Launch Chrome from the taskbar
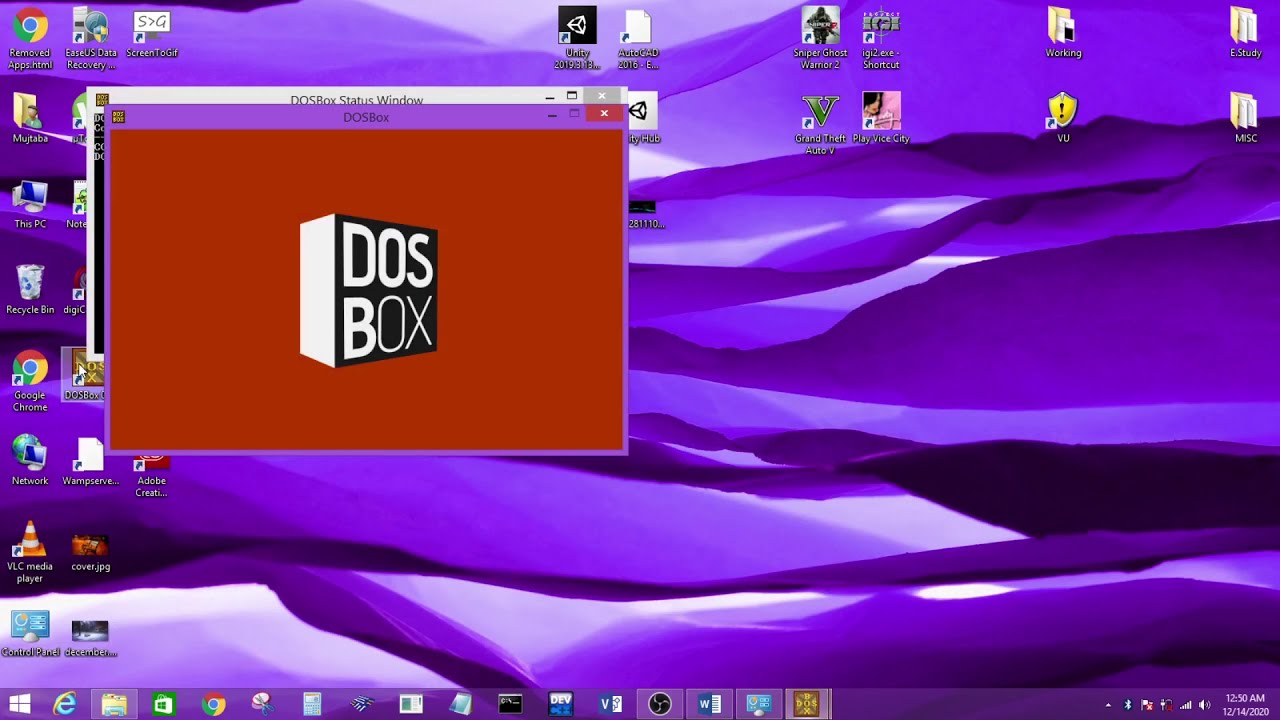This screenshot has height=720, width=1280. pos(213,704)
